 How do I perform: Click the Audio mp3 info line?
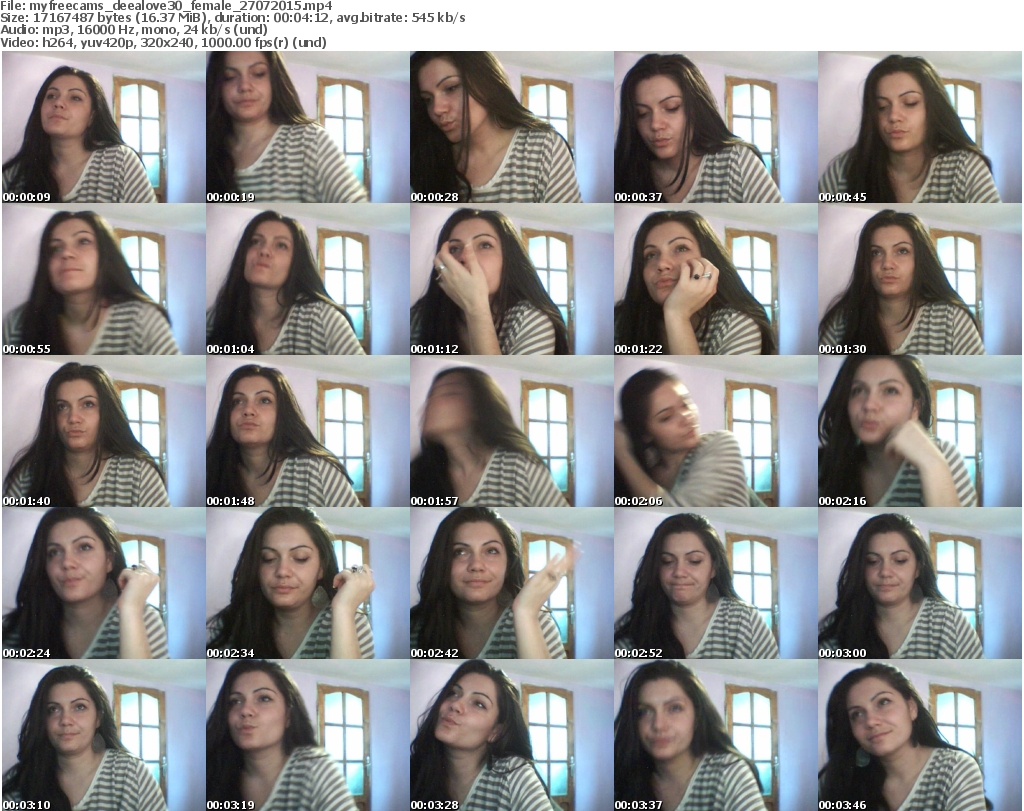[134, 30]
